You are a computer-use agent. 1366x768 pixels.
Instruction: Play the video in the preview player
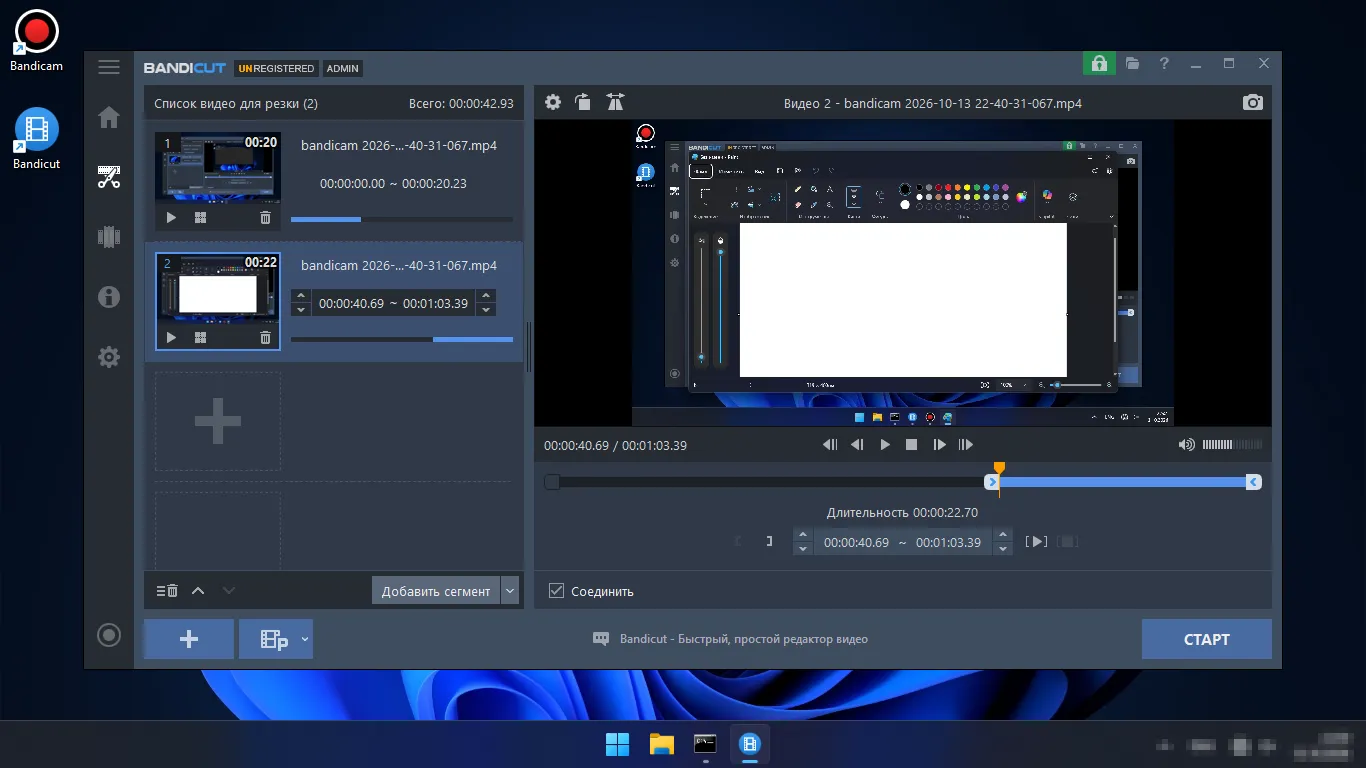pos(885,445)
